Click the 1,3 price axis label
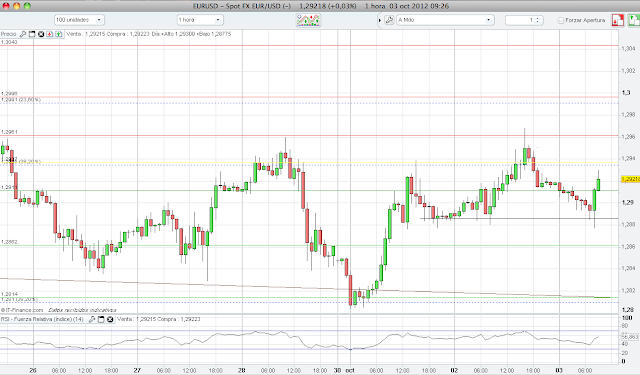The height and width of the screenshot is (375, 640). tap(626, 93)
